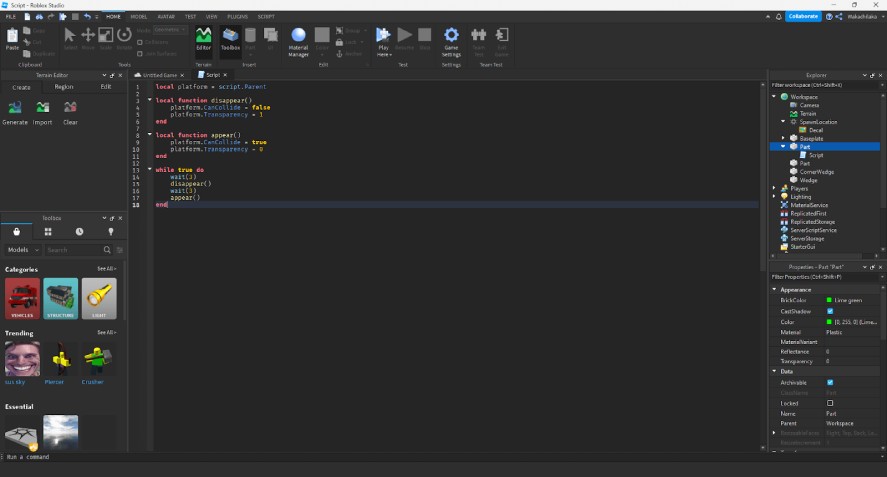Click the Generate terrain icon
Viewport: 887px width, 477px height.
coord(15,113)
